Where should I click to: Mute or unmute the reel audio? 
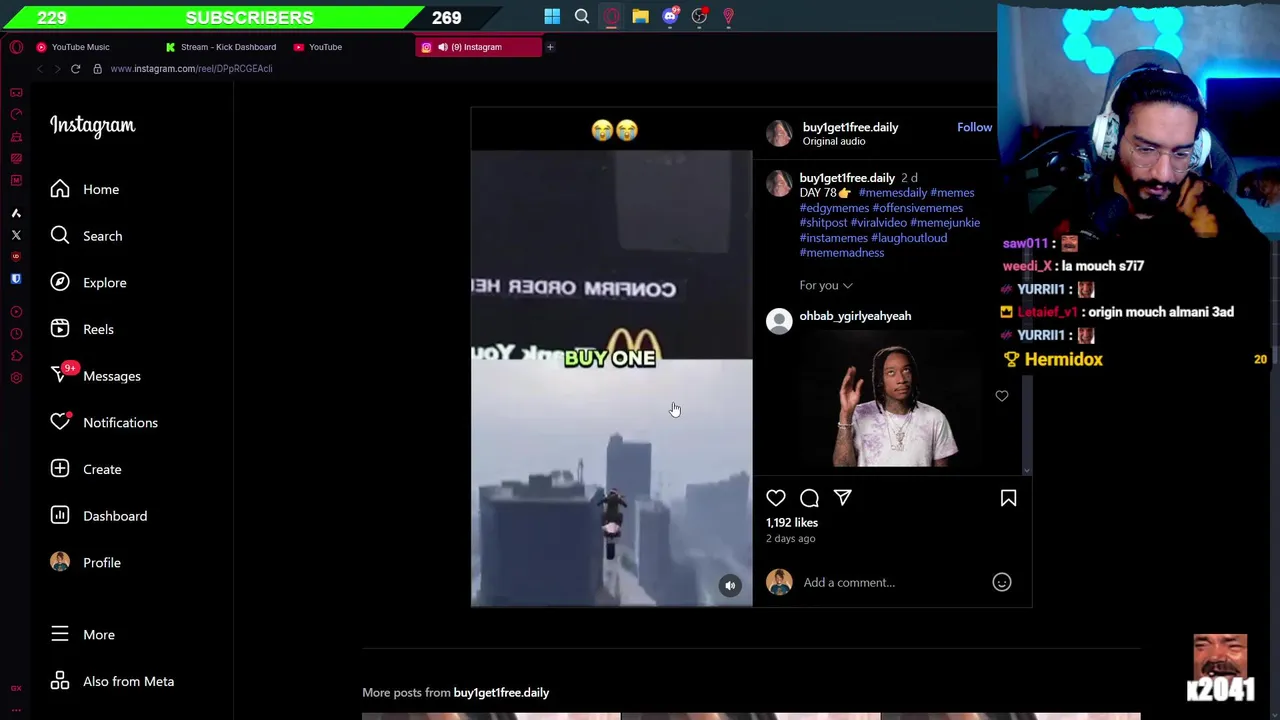point(730,586)
